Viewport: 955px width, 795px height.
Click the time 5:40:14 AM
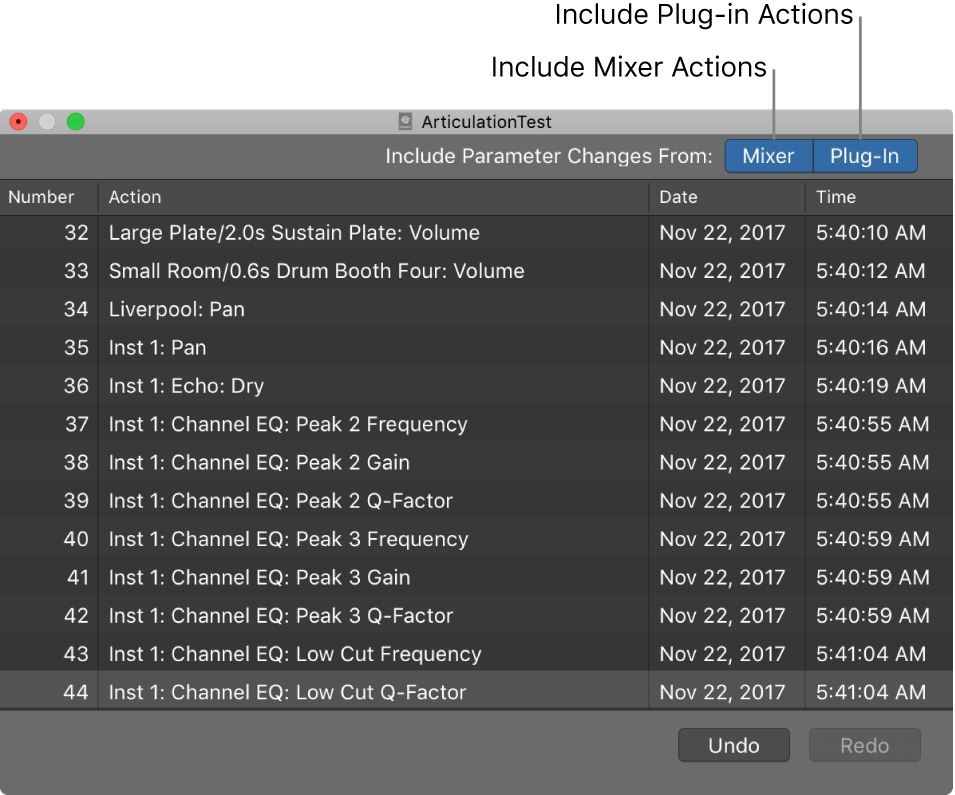(871, 309)
